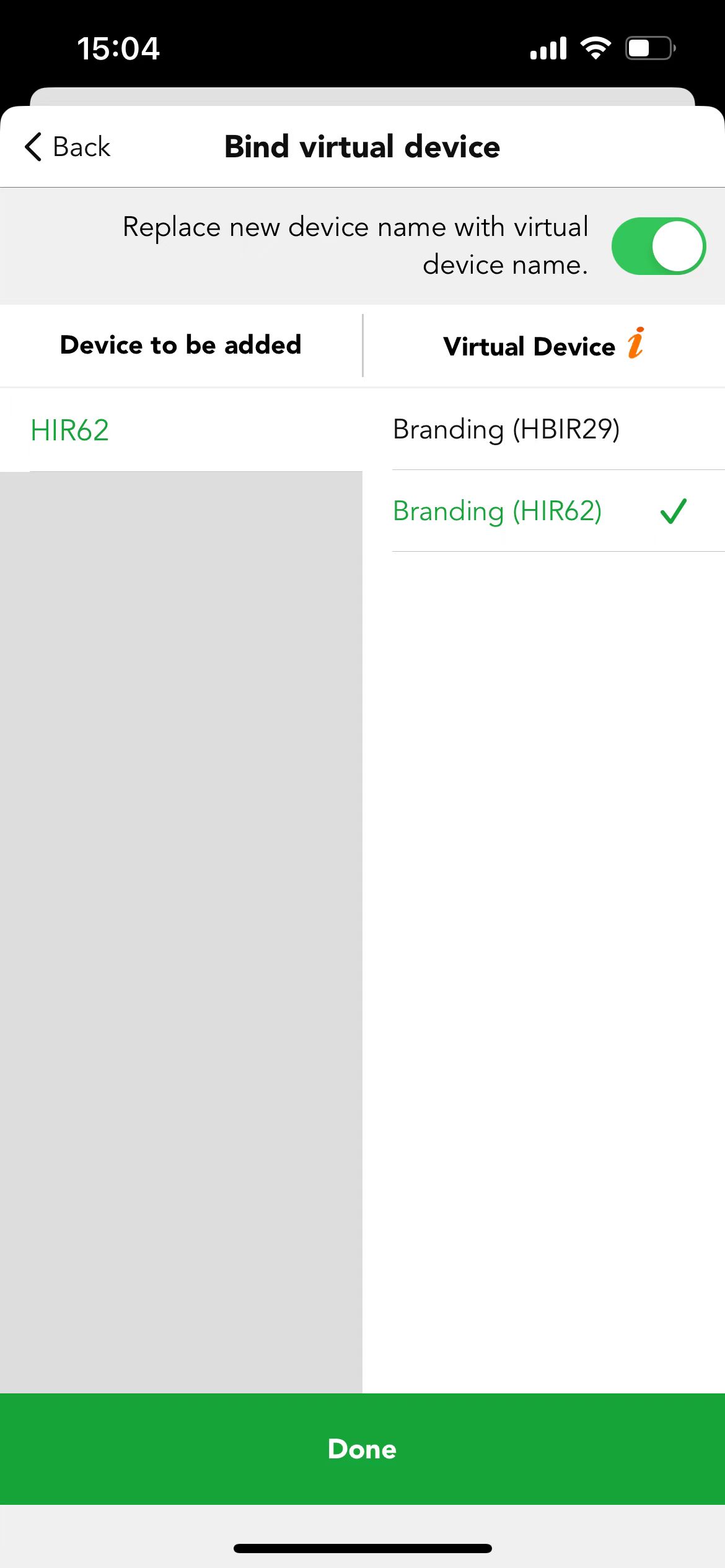Tap the sheet grabber strip above the title
The height and width of the screenshot is (1568, 725).
tap(362, 97)
